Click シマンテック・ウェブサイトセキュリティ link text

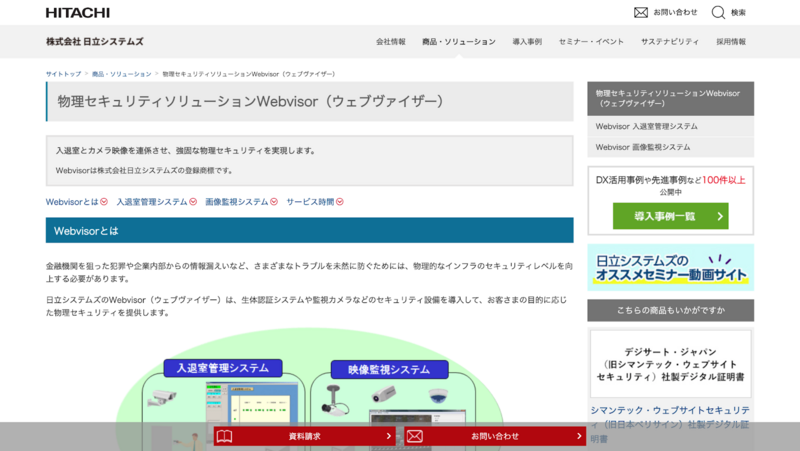pyautogui.click(x=670, y=424)
